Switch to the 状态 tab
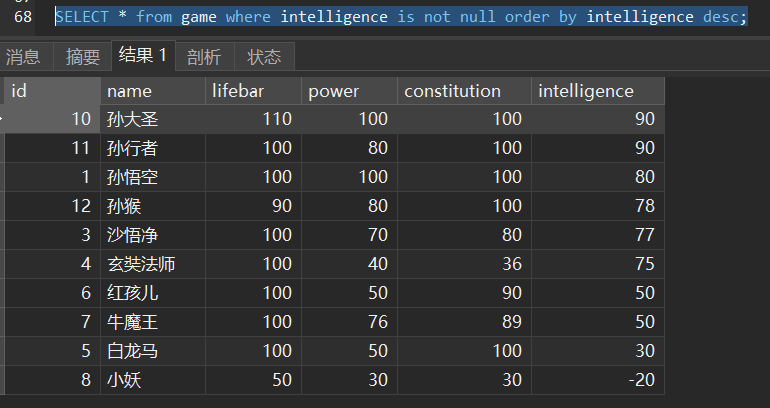 pos(264,56)
